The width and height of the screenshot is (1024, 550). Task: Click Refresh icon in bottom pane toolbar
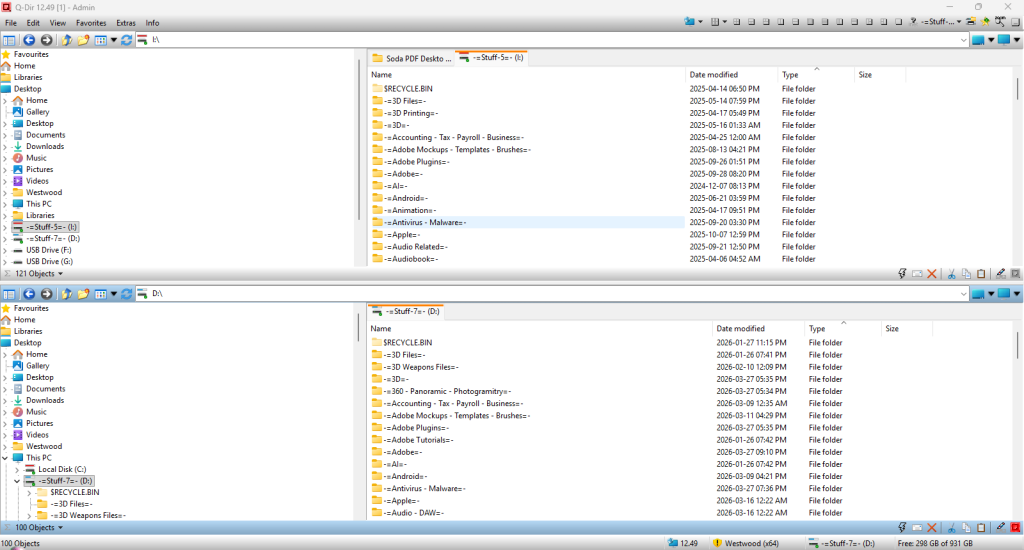(x=127, y=294)
